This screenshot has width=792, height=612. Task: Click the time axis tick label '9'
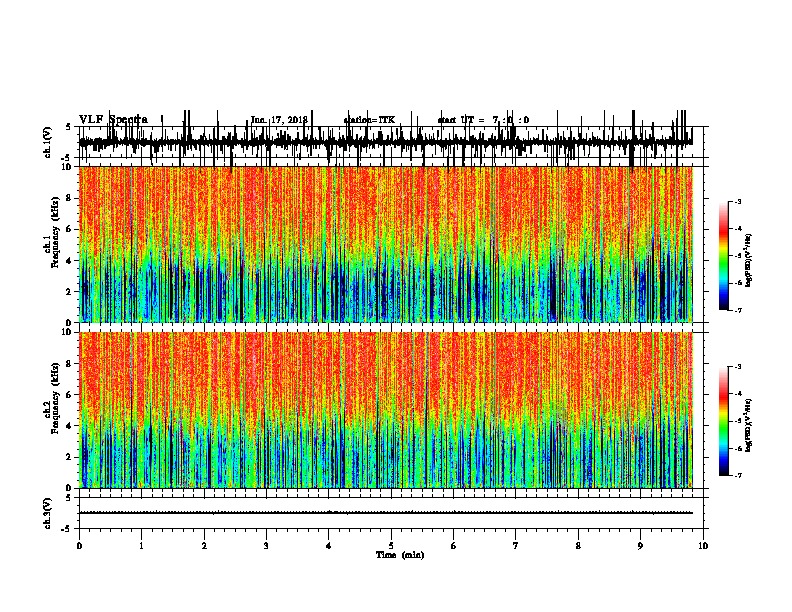click(x=640, y=546)
